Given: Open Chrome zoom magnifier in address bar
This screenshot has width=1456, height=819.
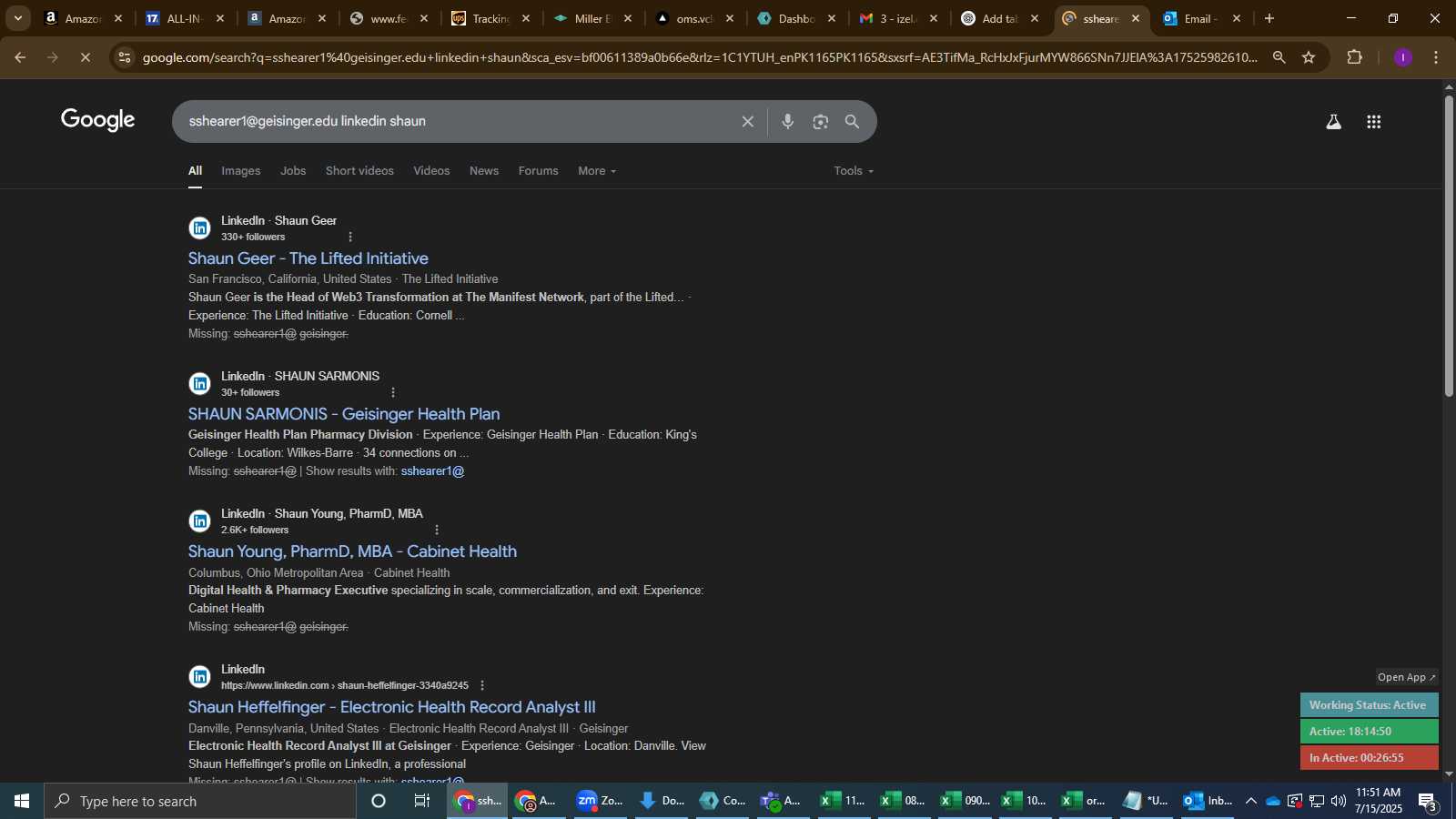Looking at the screenshot, I should 1279,57.
